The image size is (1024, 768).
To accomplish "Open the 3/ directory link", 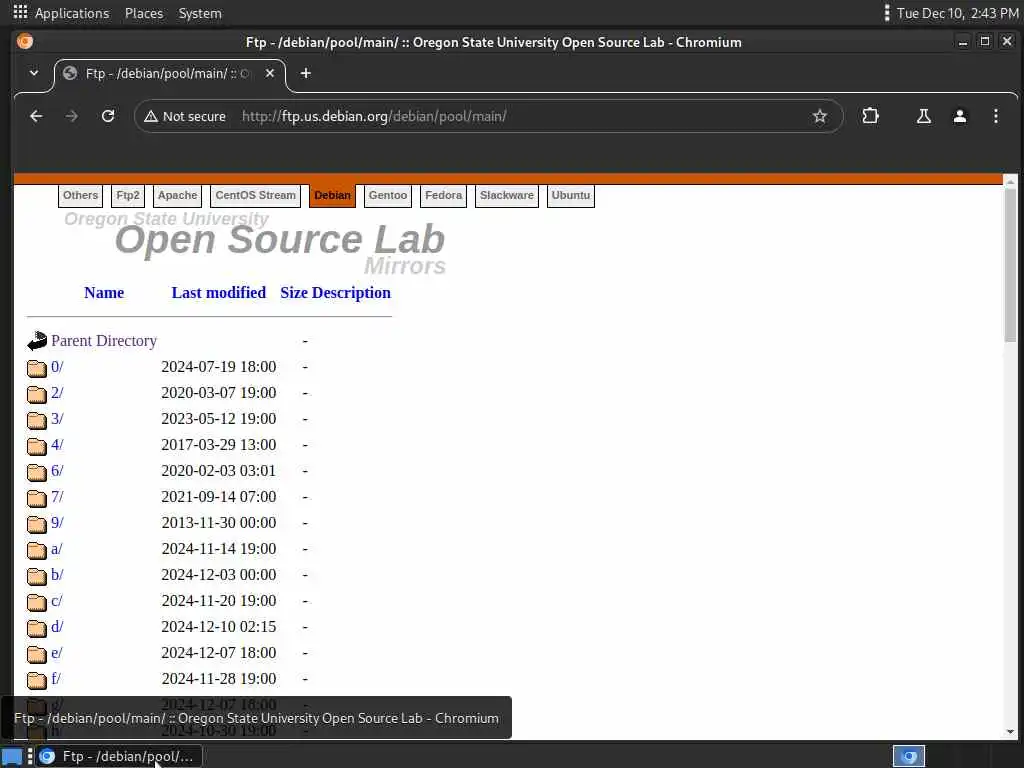I will (57, 419).
